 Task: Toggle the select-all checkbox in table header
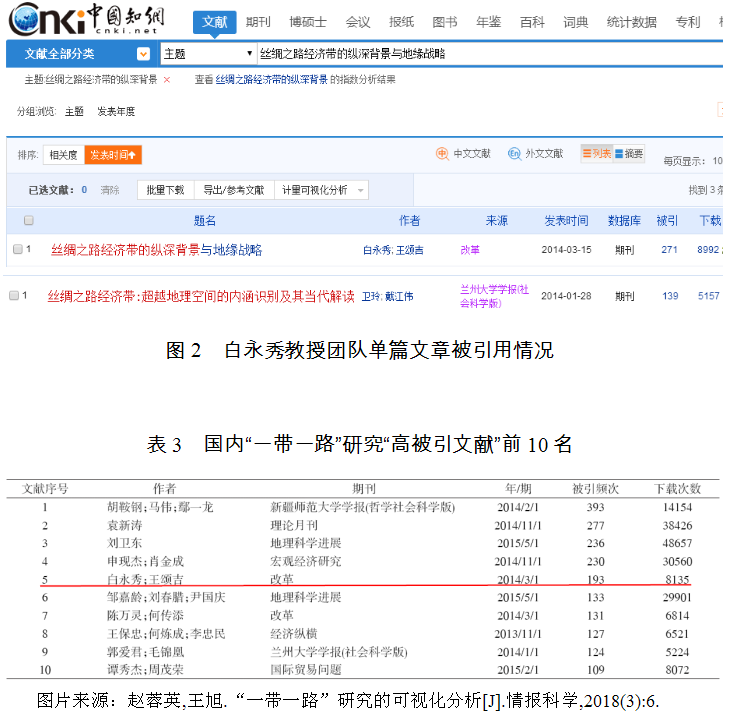29,220
